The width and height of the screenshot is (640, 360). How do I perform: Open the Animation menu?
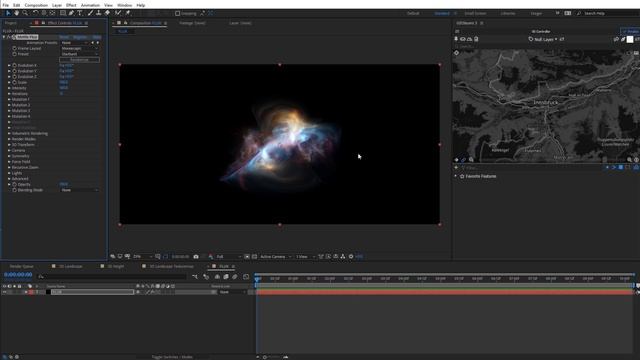90,5
